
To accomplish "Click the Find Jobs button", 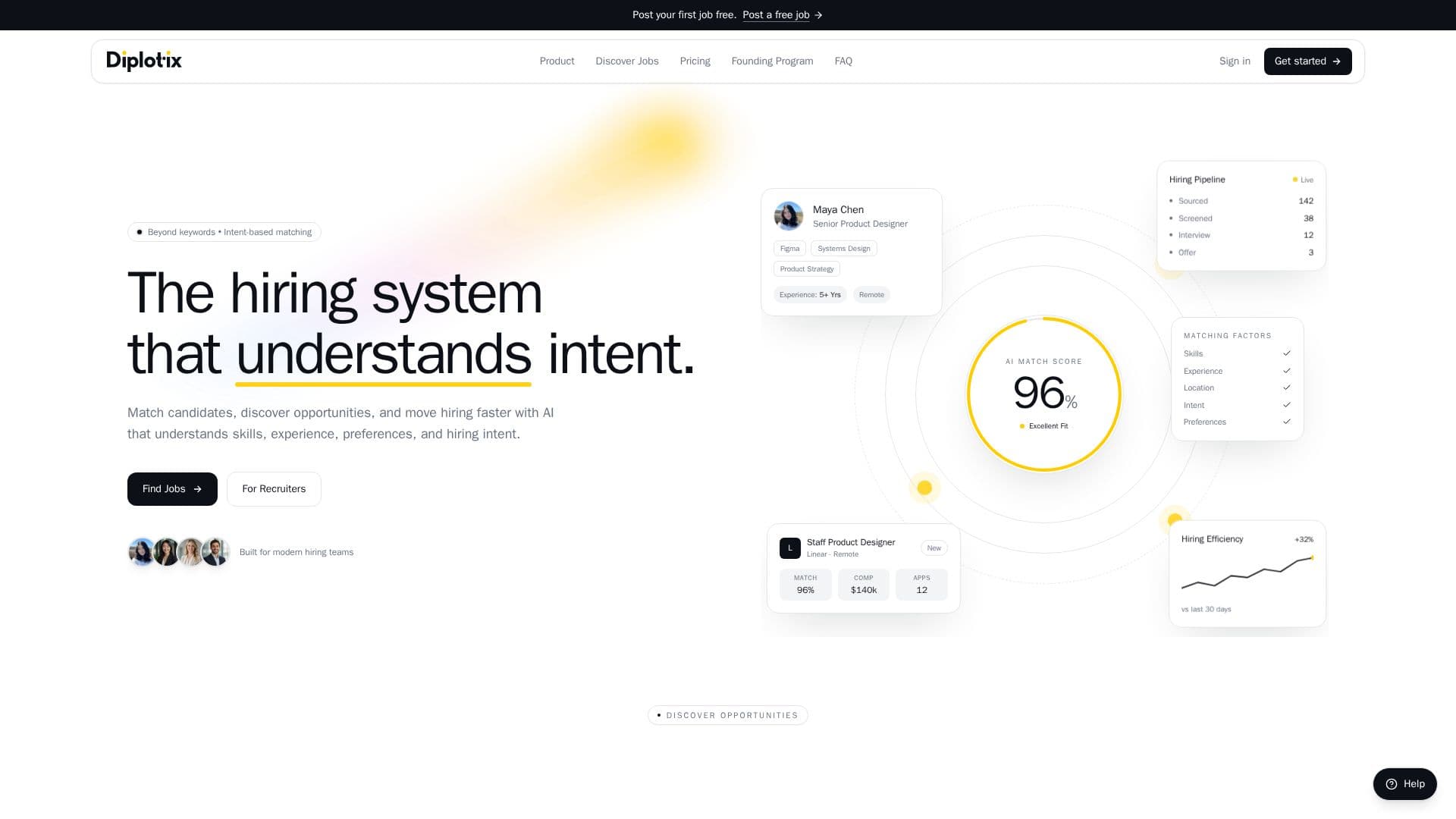I will click(172, 489).
